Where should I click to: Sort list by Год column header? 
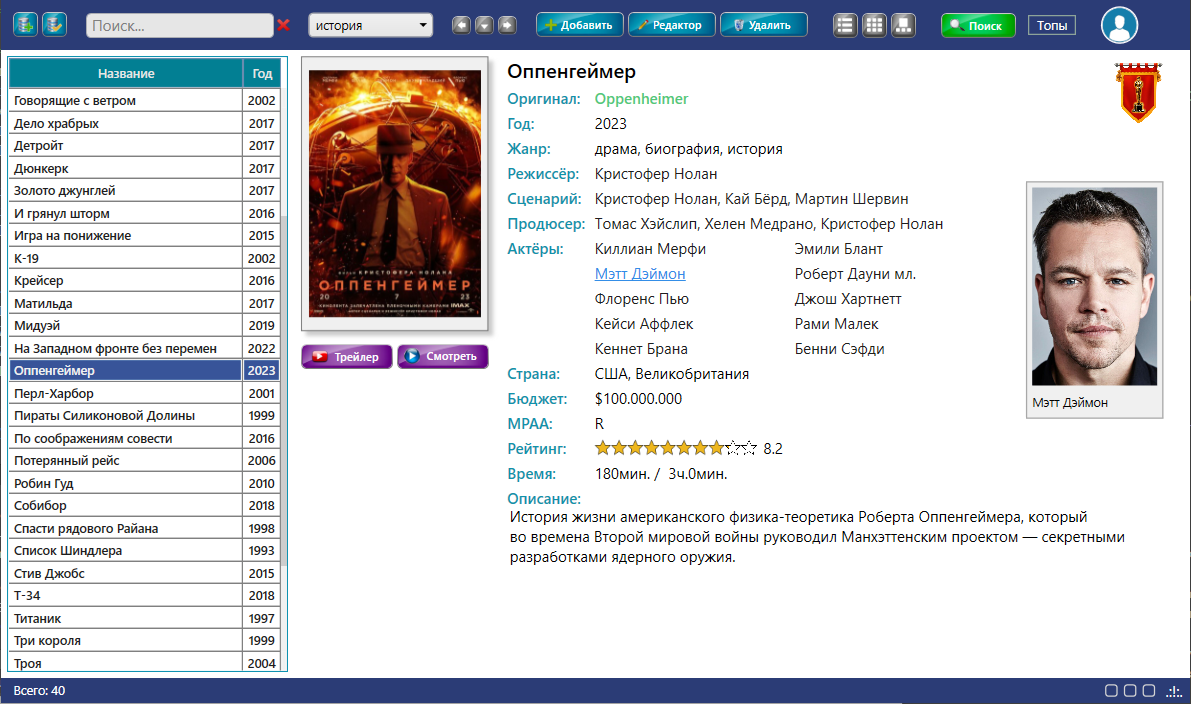(262, 74)
